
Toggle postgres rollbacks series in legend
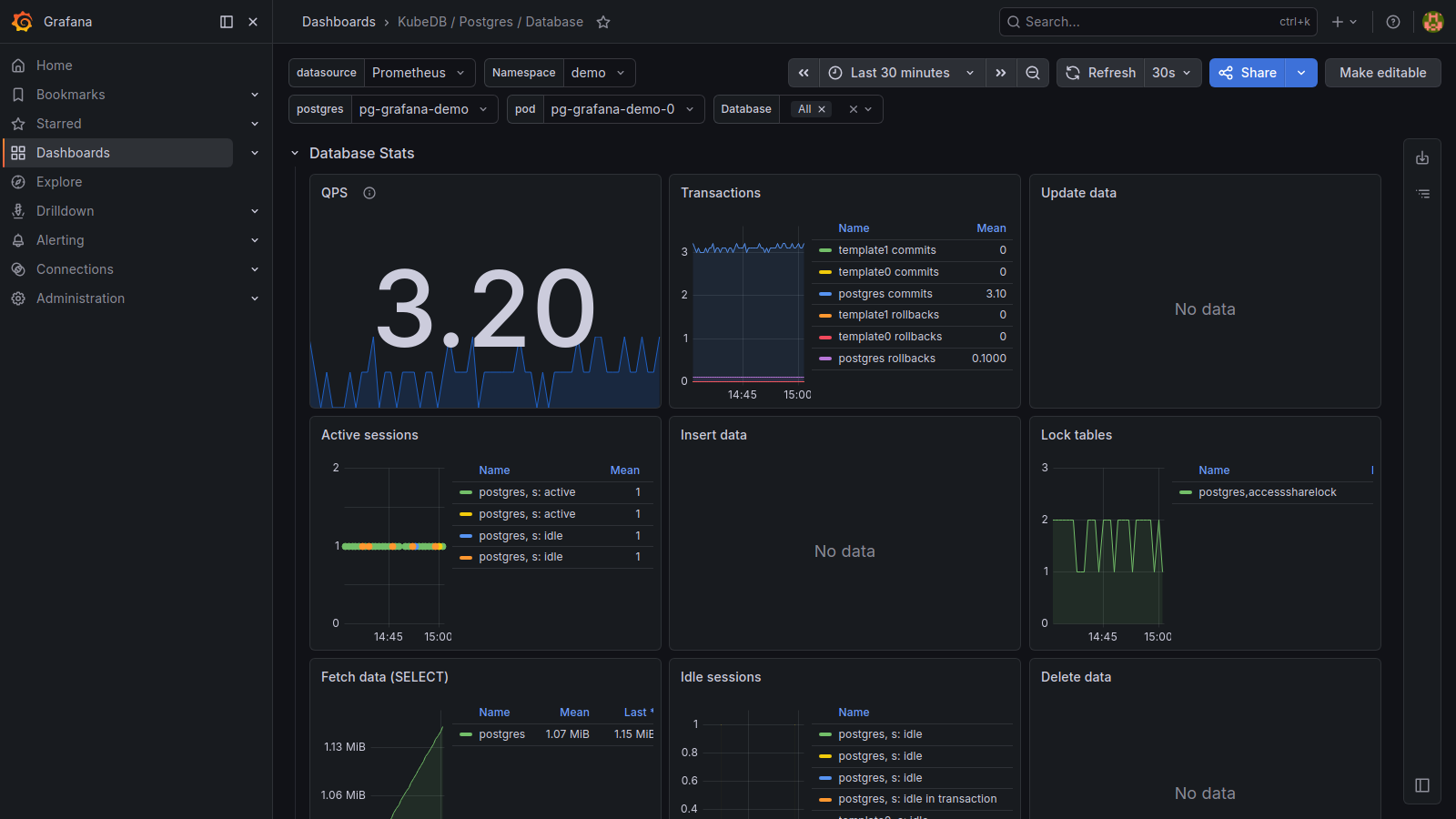coord(886,359)
